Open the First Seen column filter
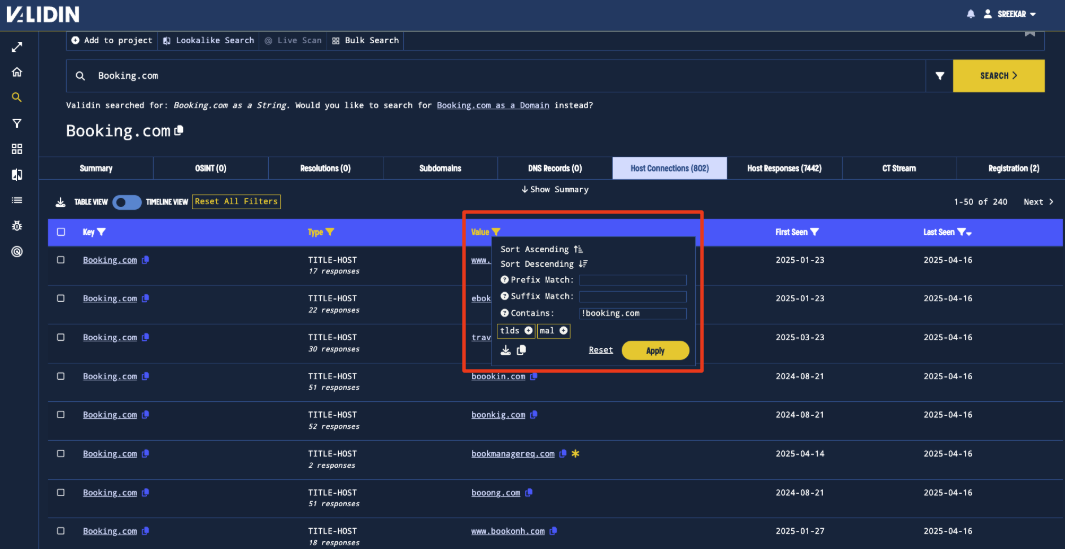 [x=814, y=232]
